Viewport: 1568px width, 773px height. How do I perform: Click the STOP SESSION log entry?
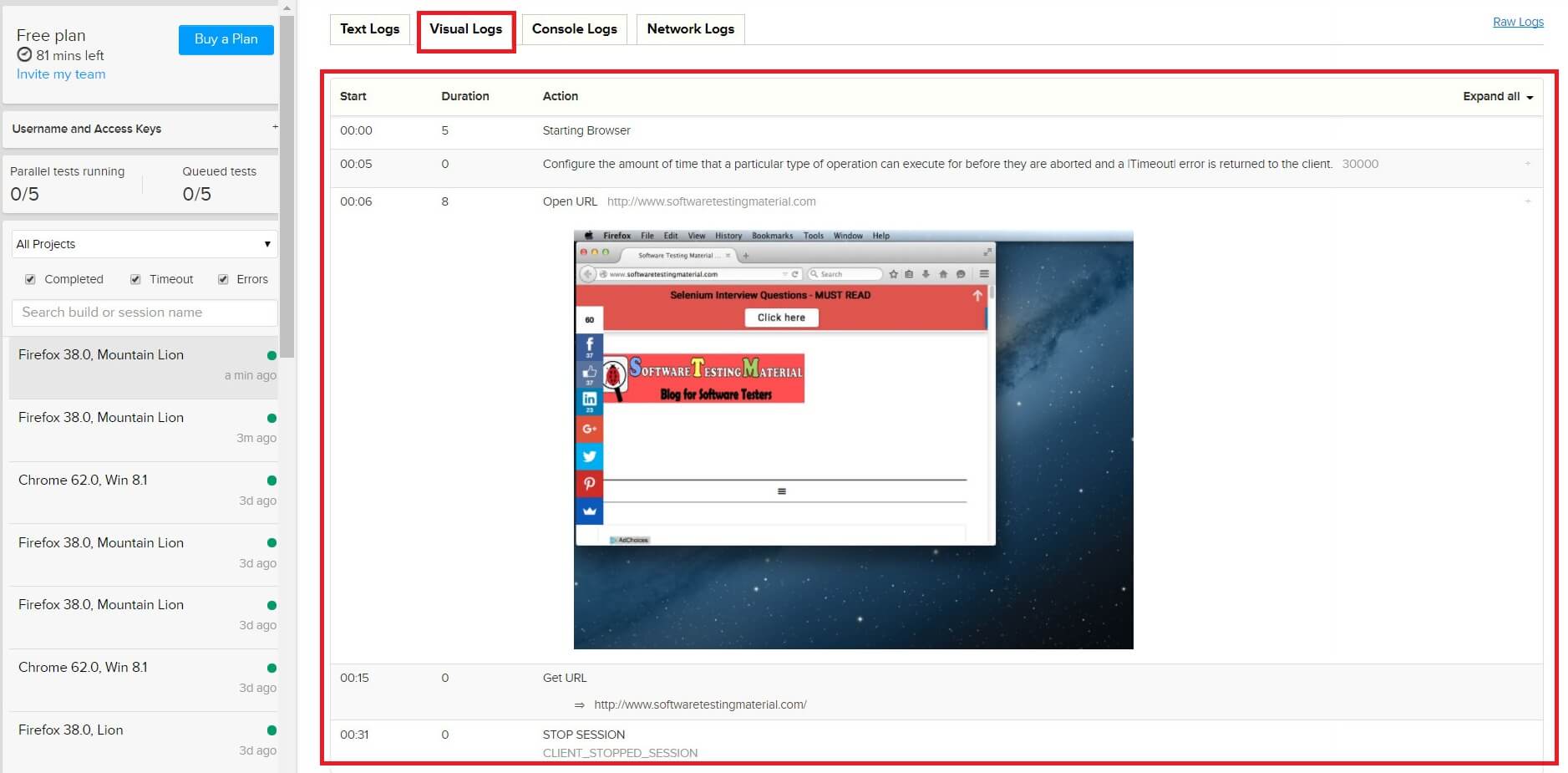click(583, 735)
